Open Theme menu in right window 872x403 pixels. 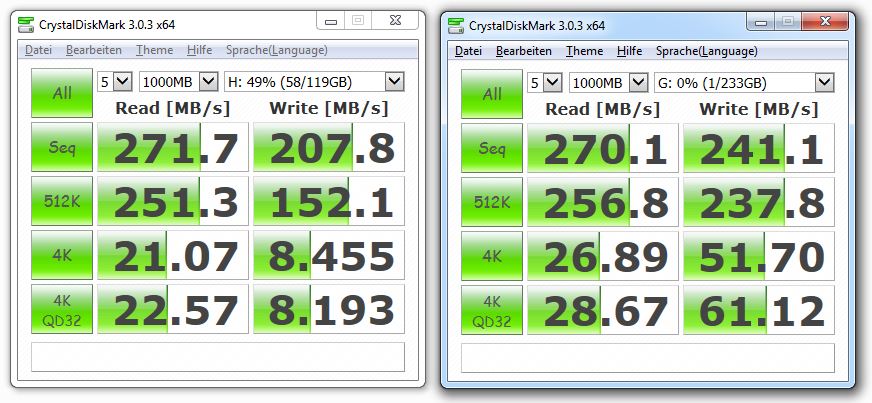[x=584, y=51]
